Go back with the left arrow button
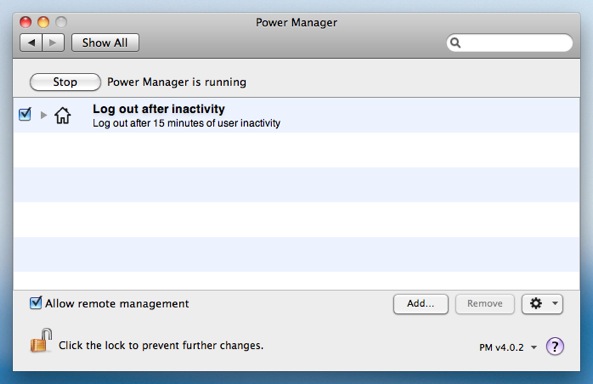Screen dimensions: 593x384 click(31, 42)
